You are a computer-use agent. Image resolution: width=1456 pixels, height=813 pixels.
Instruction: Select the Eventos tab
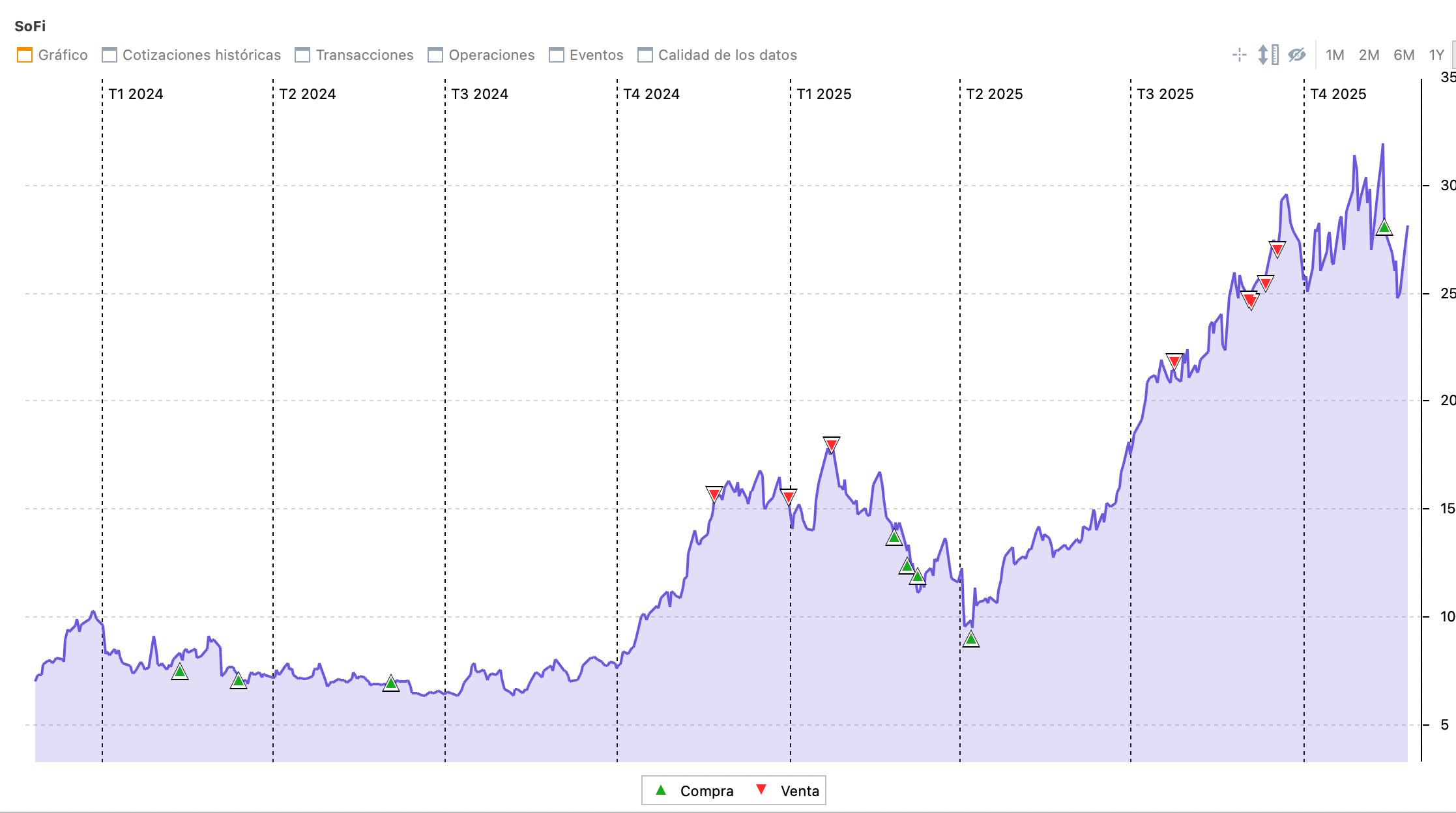click(596, 55)
